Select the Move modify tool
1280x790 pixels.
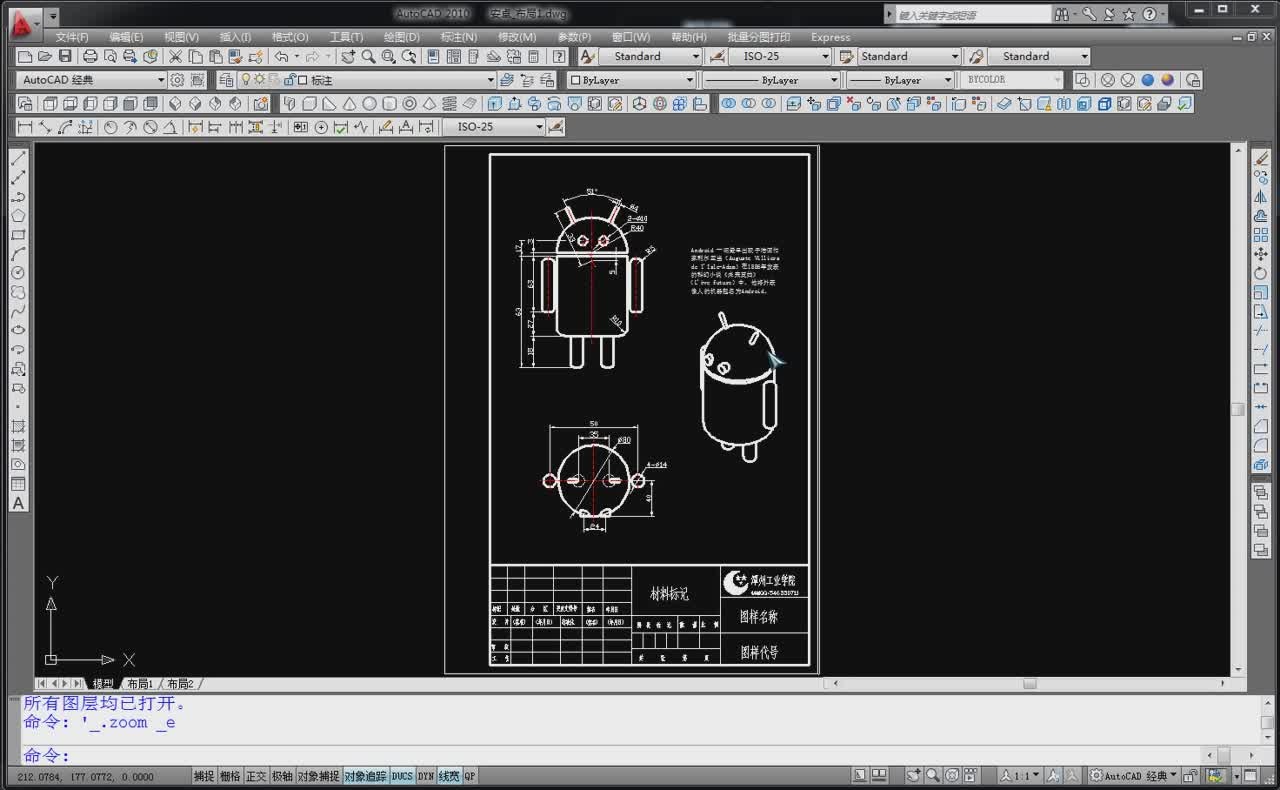click(1261, 254)
